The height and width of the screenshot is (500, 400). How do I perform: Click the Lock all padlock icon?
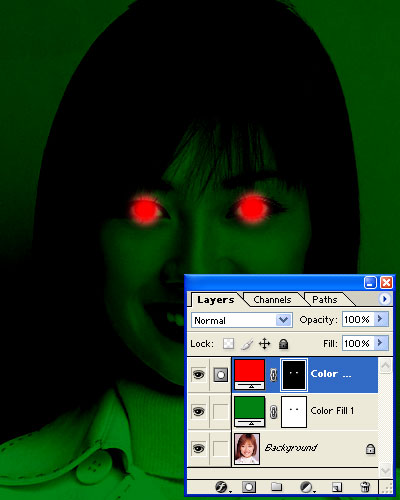(x=283, y=344)
